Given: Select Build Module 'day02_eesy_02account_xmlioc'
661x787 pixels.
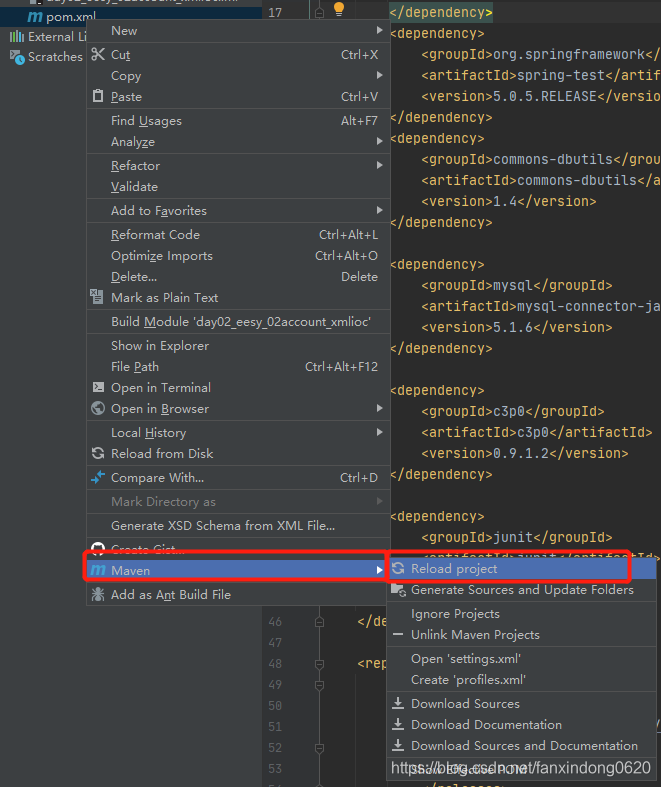Looking at the screenshot, I should 238,322.
